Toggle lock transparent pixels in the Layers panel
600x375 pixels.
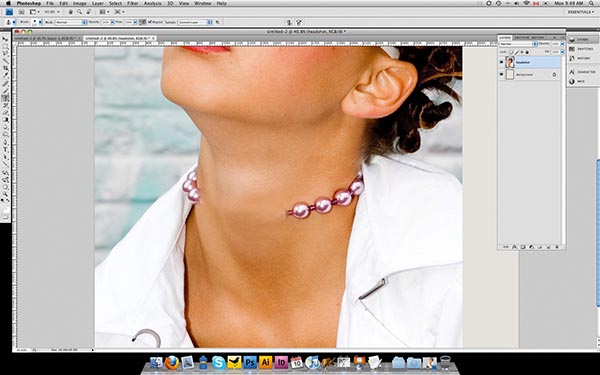512,52
